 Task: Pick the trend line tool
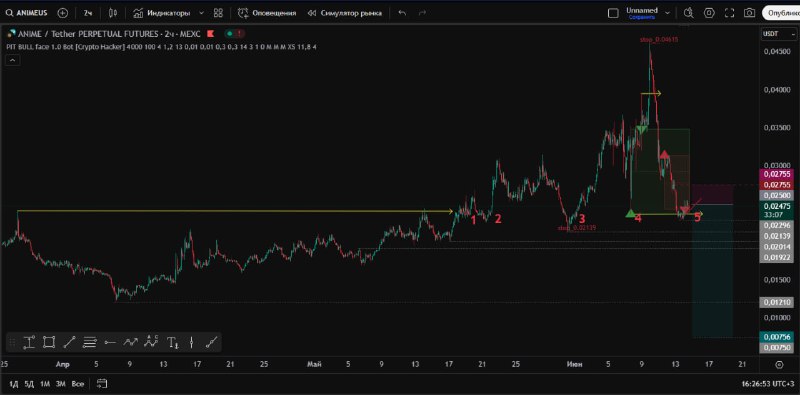69,343
